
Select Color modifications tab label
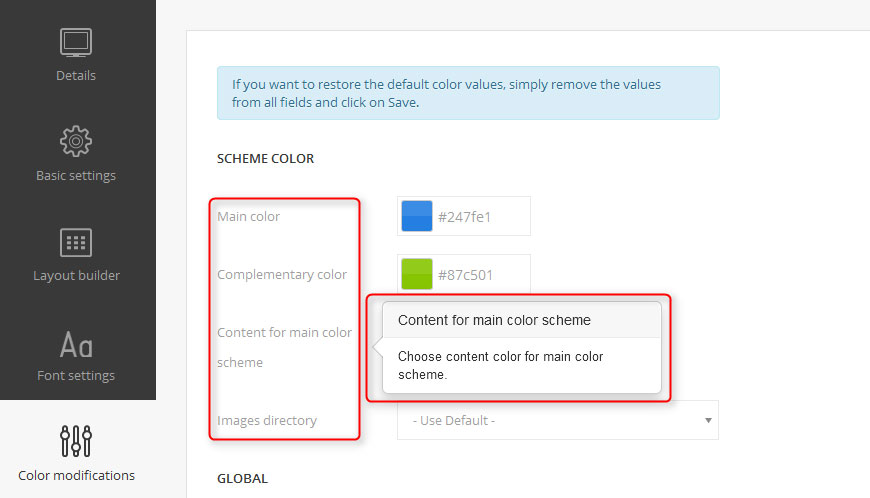[x=77, y=475]
